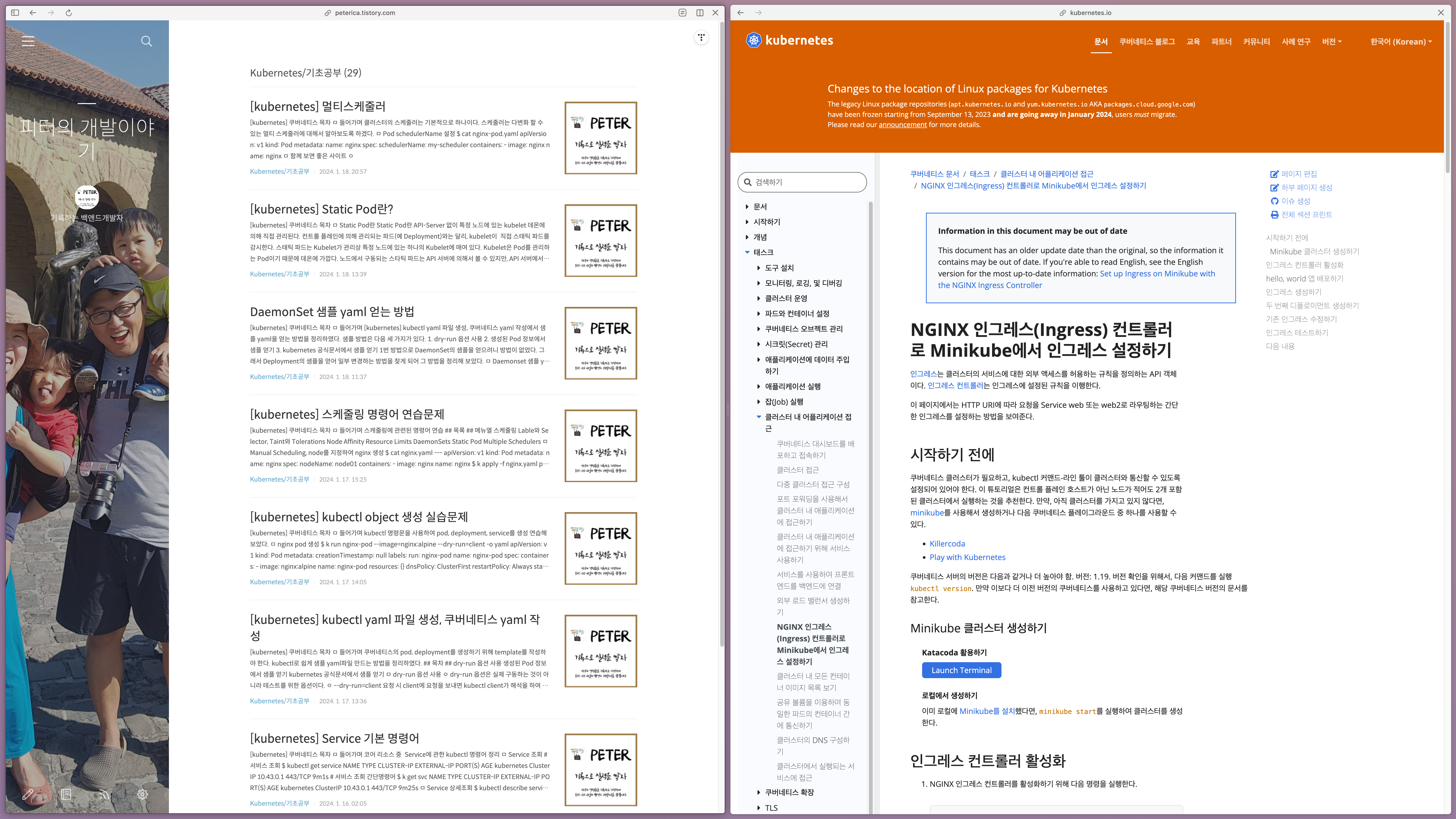Open the 한국어 (Korean) language dropdown
The image size is (1456, 819).
click(x=1401, y=41)
